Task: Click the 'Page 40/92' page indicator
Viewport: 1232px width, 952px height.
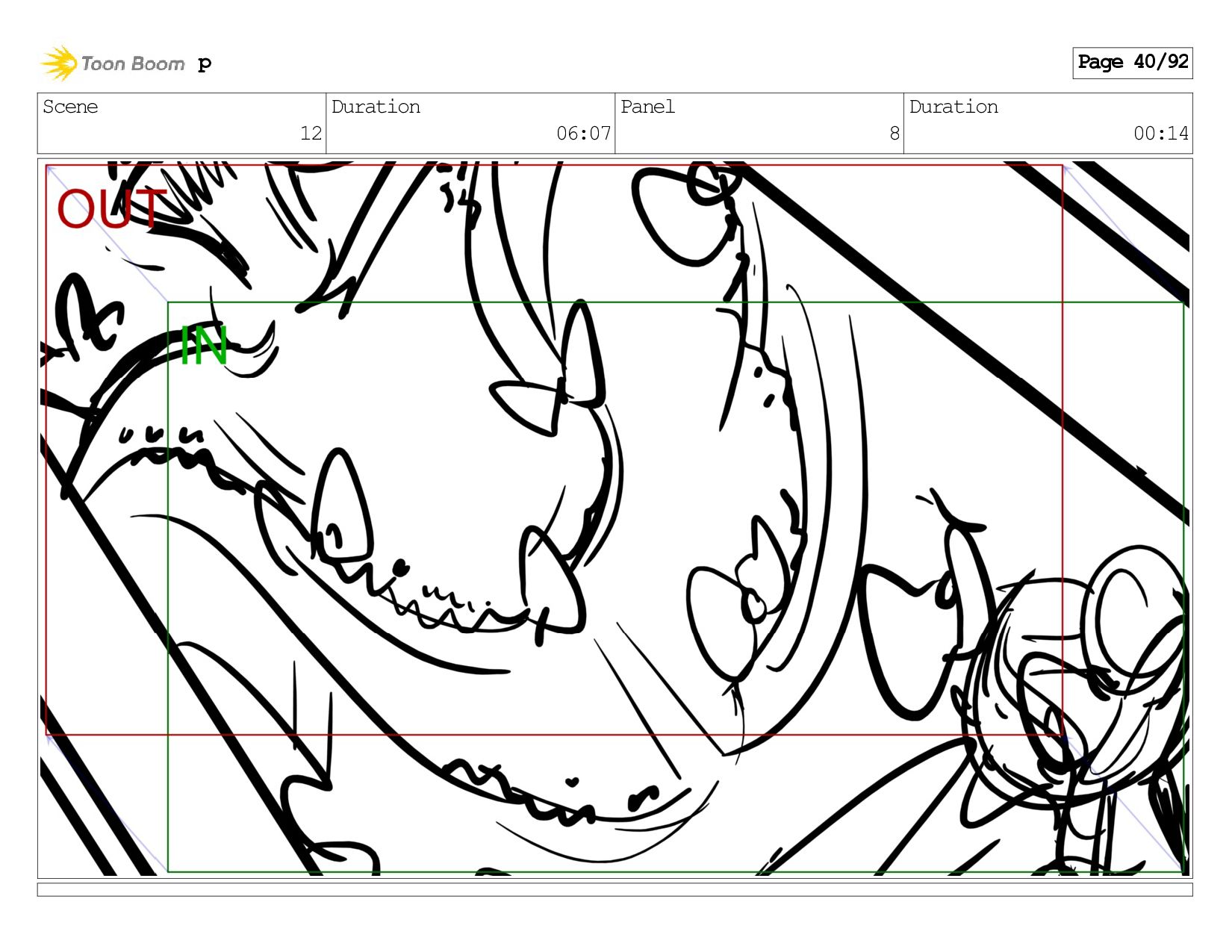Action: (x=1132, y=63)
